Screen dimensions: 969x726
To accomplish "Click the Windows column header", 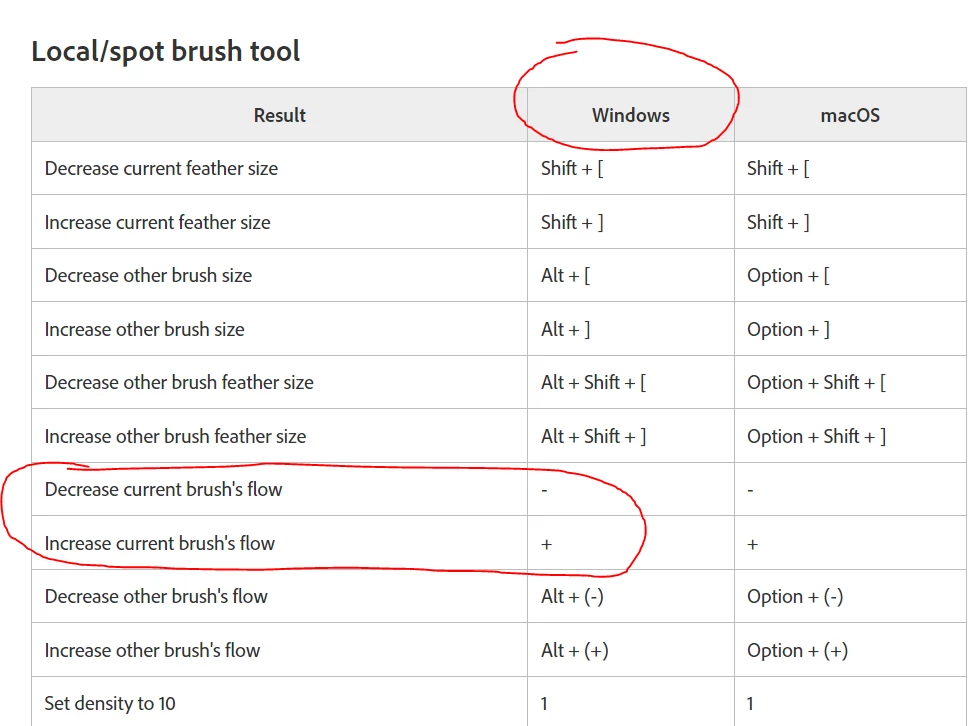I will tap(630, 115).
